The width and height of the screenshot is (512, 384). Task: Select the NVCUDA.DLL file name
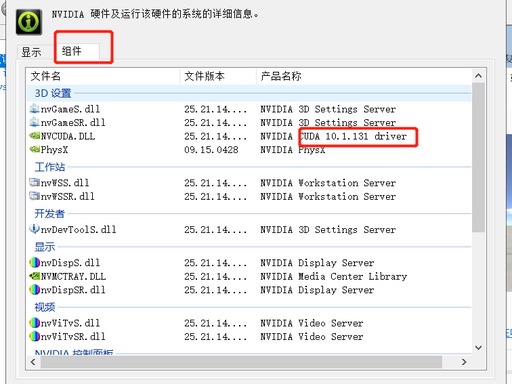click(68, 136)
